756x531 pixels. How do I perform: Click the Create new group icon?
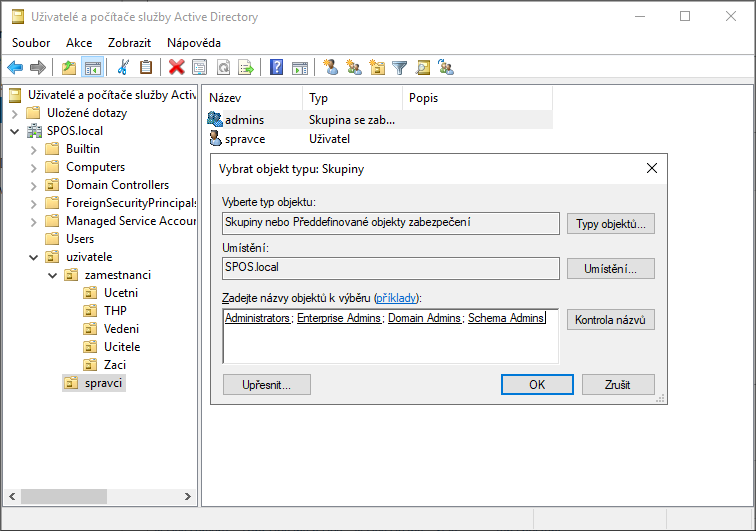353,68
